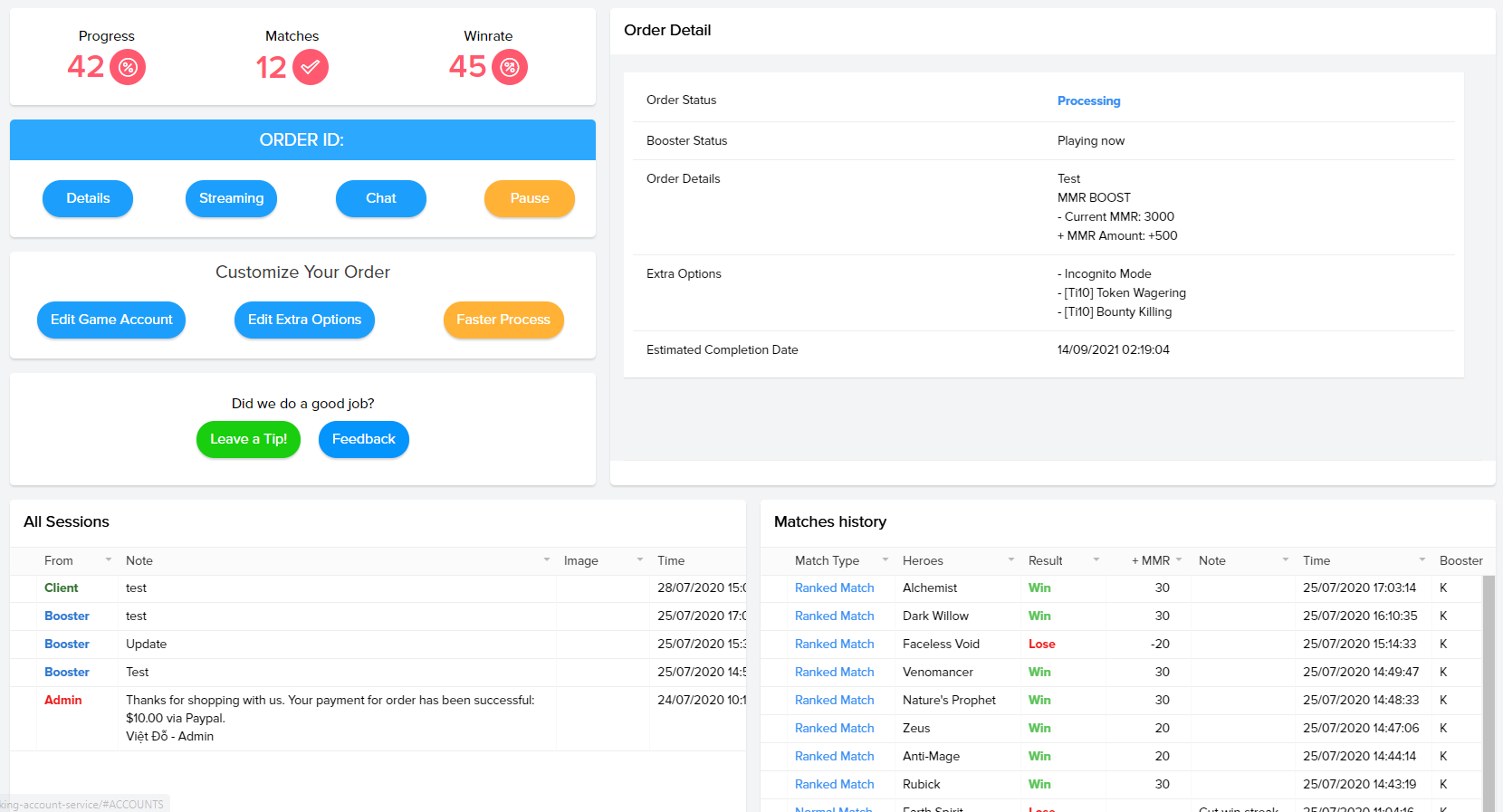Click the Processing order status link
The image size is (1503, 812).
point(1088,100)
